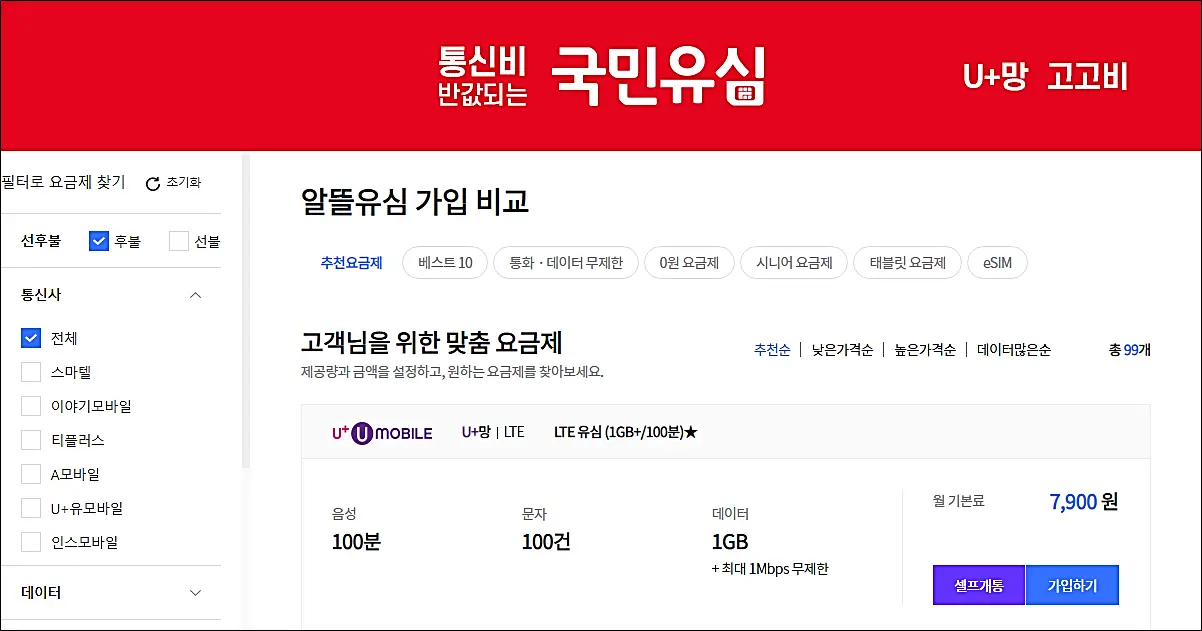Uncheck the 전체 all carriers checkbox
This screenshot has height=631, width=1202.
coord(30,338)
